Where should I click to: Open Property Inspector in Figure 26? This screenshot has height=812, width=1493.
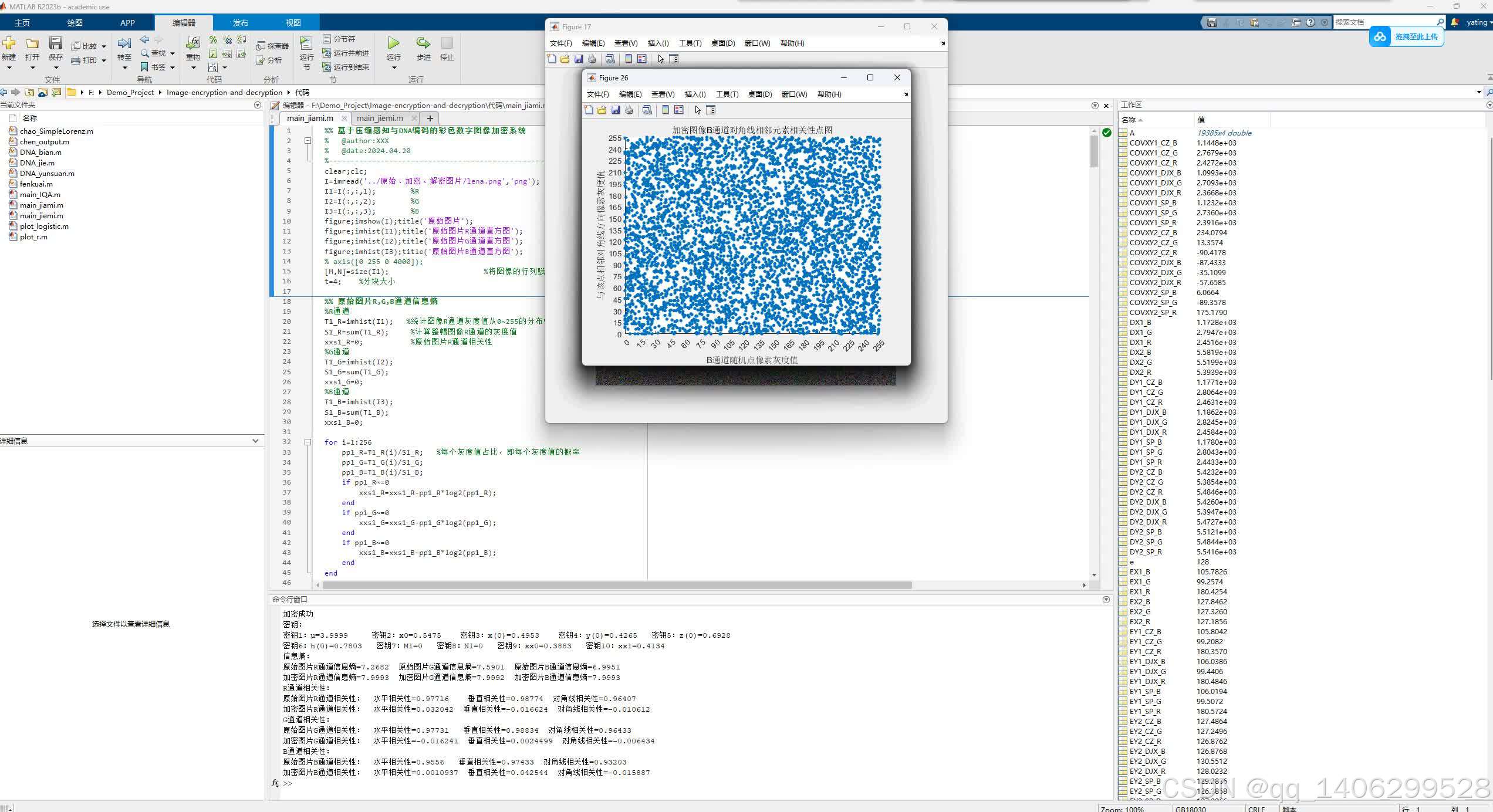point(711,110)
